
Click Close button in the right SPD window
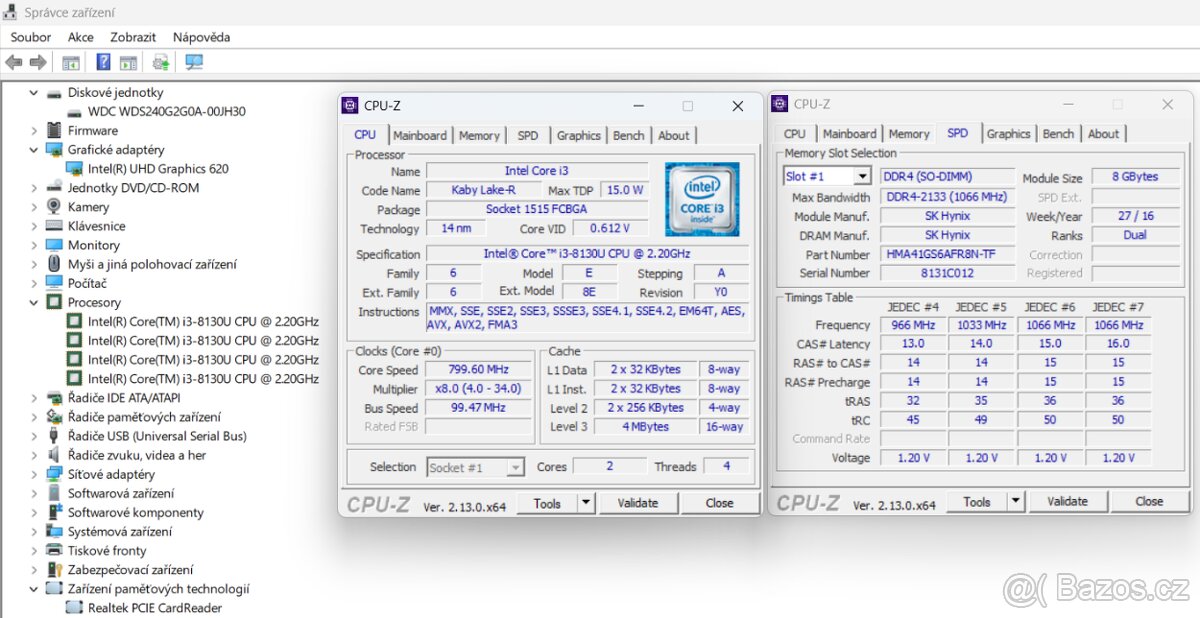1148,502
